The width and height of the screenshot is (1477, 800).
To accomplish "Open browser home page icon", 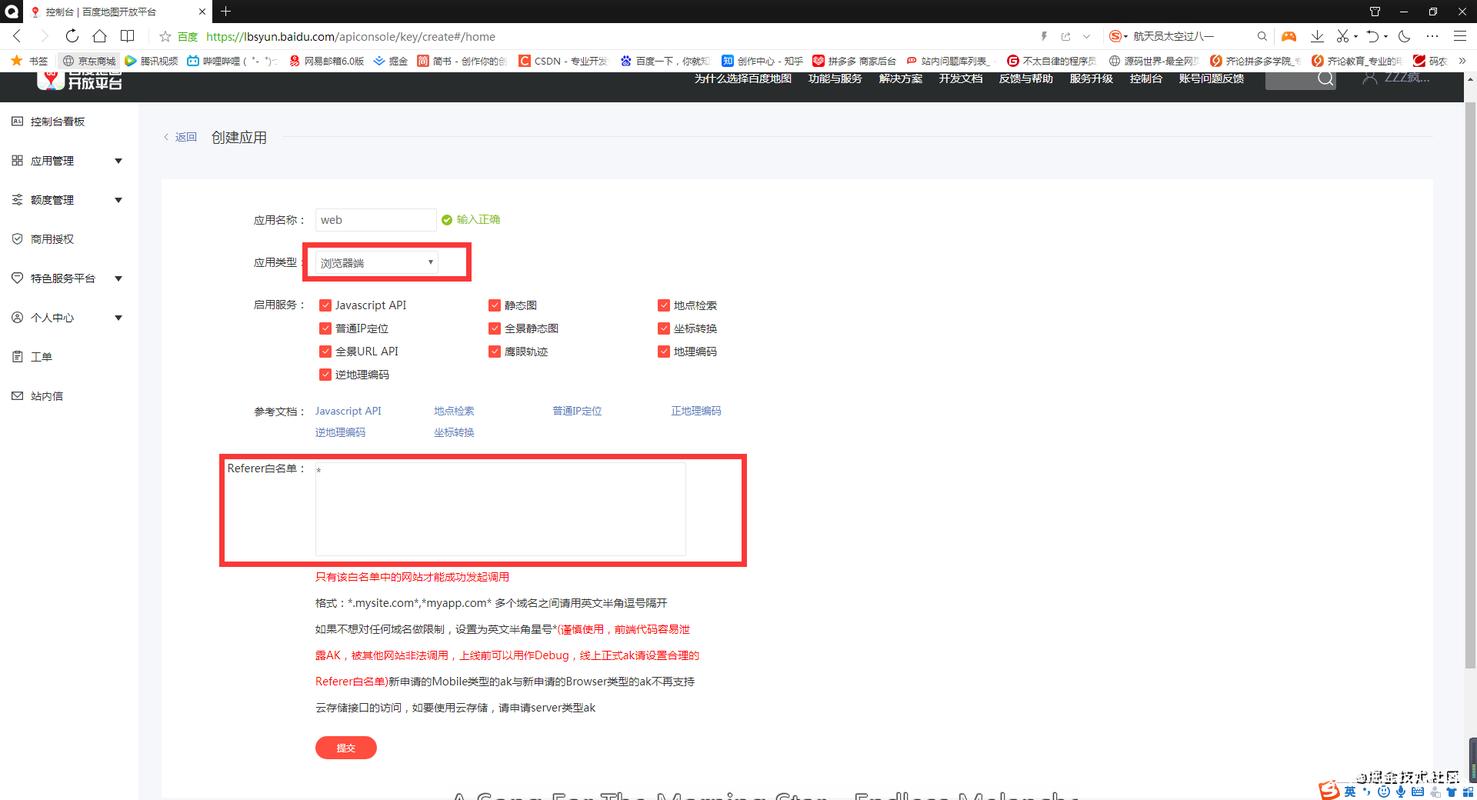I will [x=100, y=36].
